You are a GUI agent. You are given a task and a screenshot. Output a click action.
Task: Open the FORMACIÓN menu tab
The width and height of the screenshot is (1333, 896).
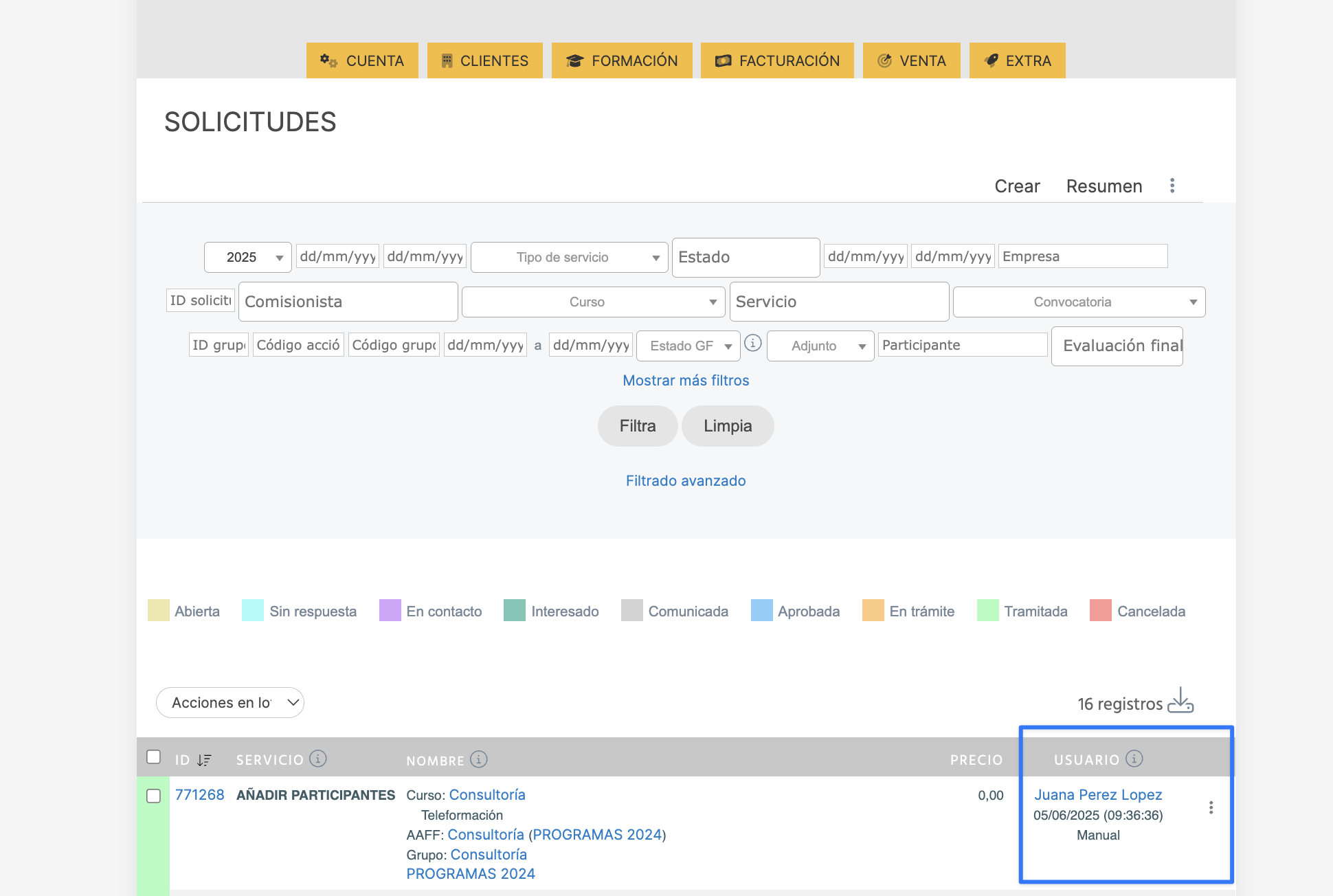click(622, 60)
